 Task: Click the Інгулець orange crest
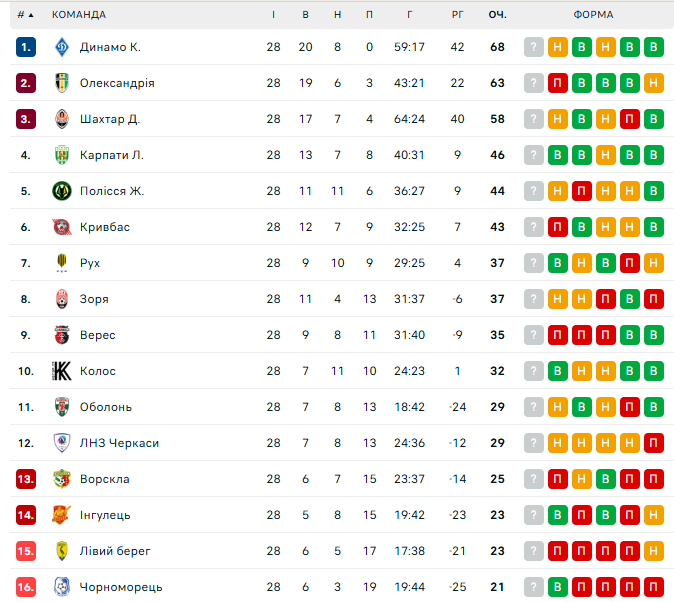(61, 515)
